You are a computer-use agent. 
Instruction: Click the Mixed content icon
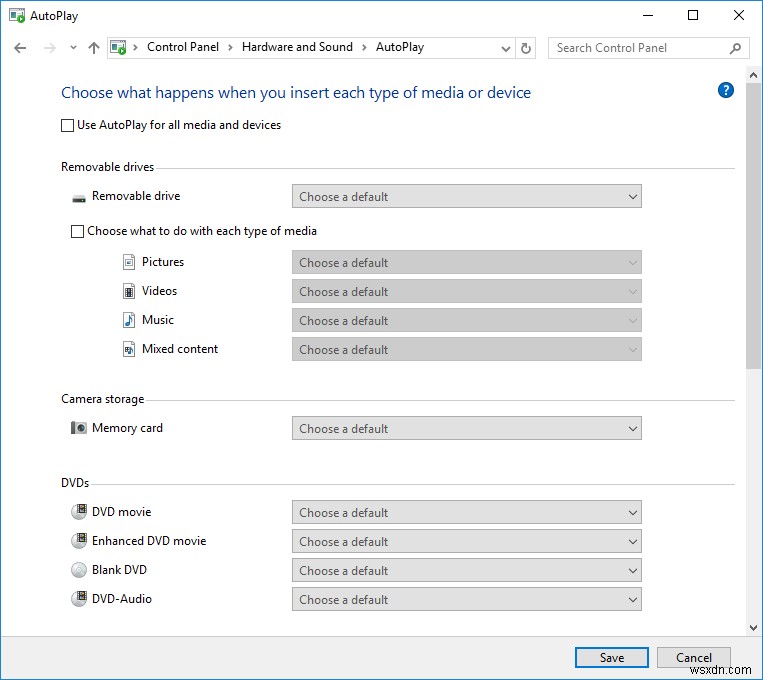point(128,349)
